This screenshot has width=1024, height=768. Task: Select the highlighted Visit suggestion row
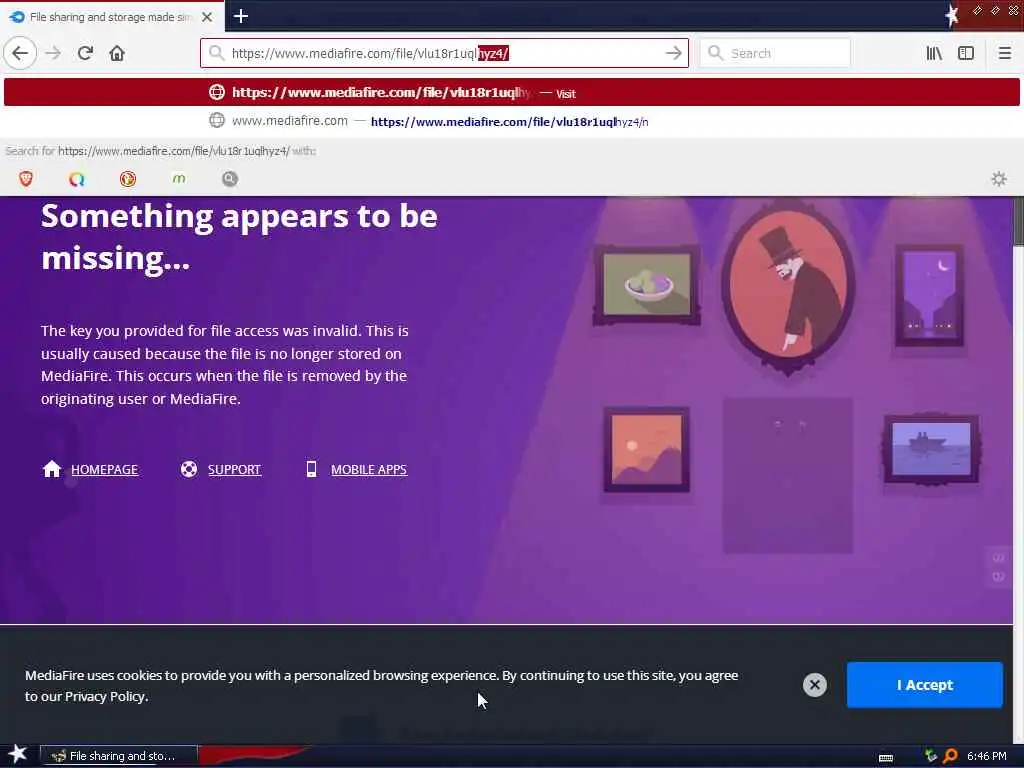click(x=511, y=92)
